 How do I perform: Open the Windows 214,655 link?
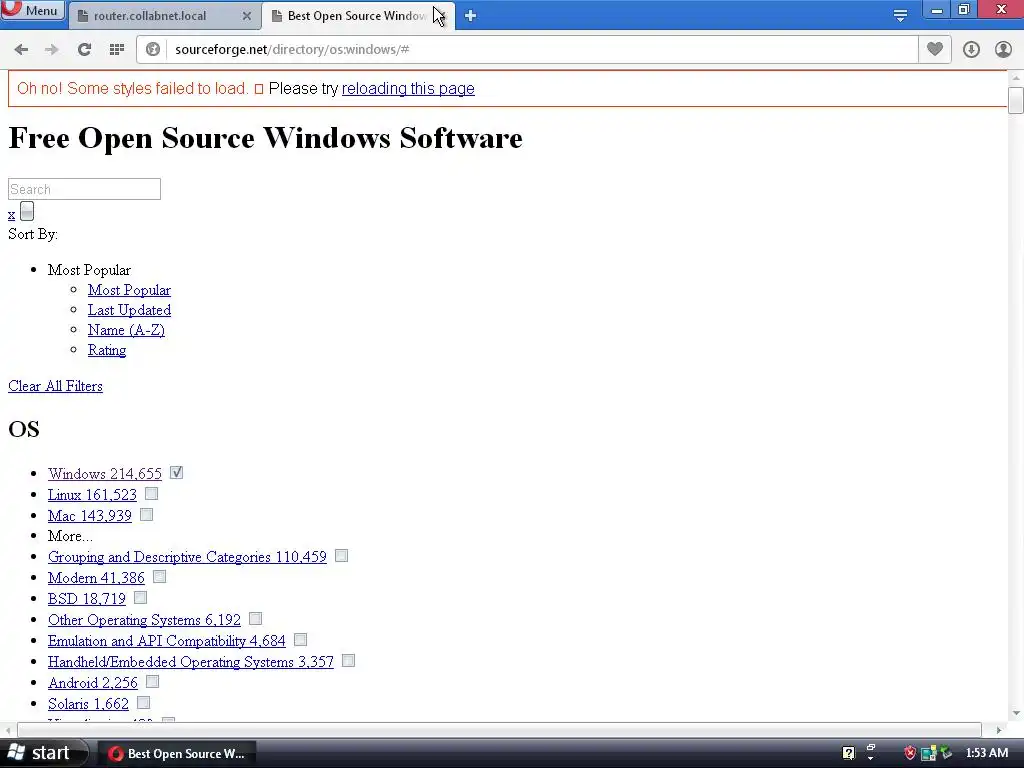(104, 473)
